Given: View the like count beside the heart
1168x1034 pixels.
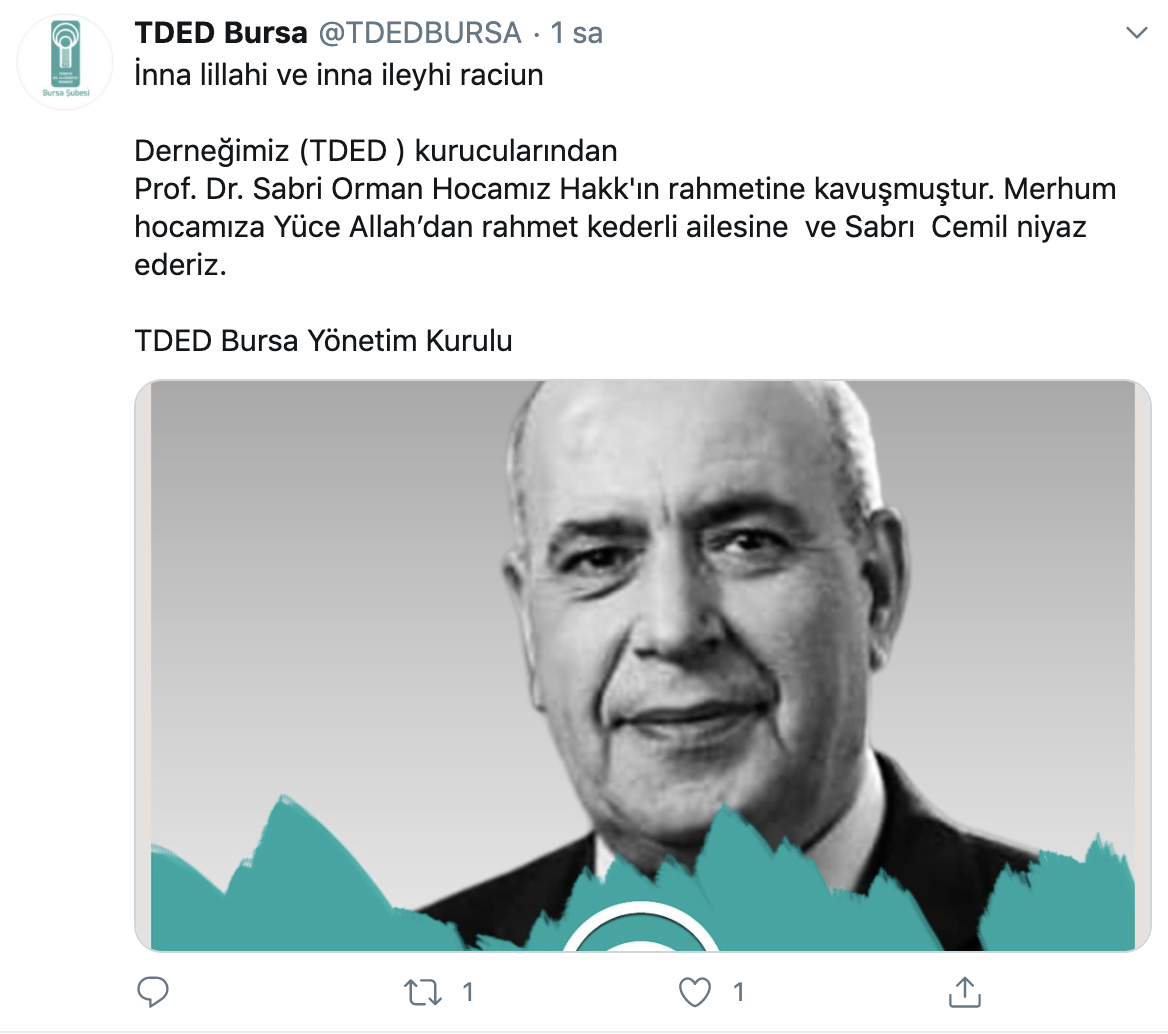Looking at the screenshot, I should click(737, 992).
